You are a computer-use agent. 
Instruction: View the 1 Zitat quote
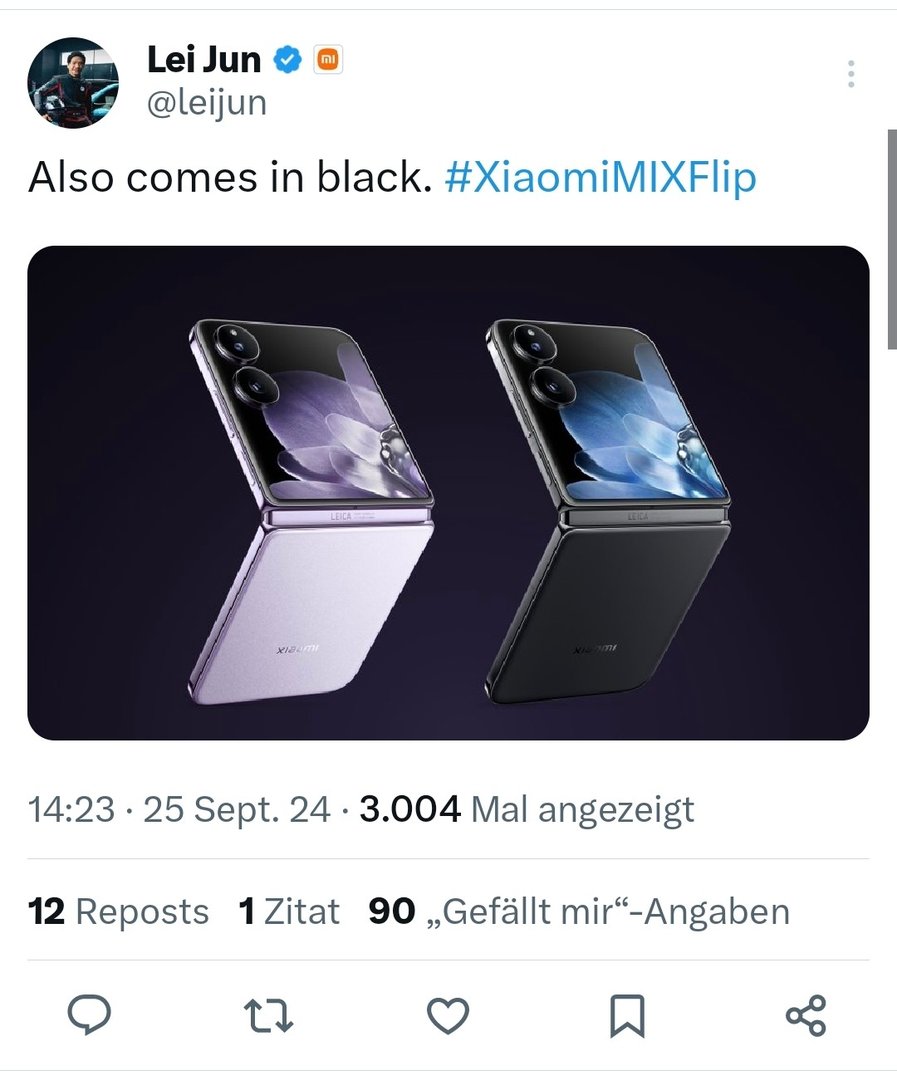(x=289, y=911)
